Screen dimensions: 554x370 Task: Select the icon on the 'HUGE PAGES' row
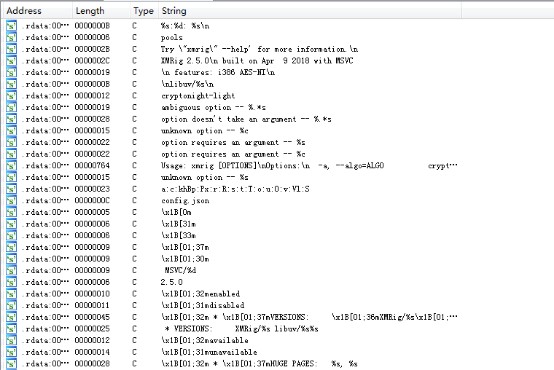(x=11, y=364)
